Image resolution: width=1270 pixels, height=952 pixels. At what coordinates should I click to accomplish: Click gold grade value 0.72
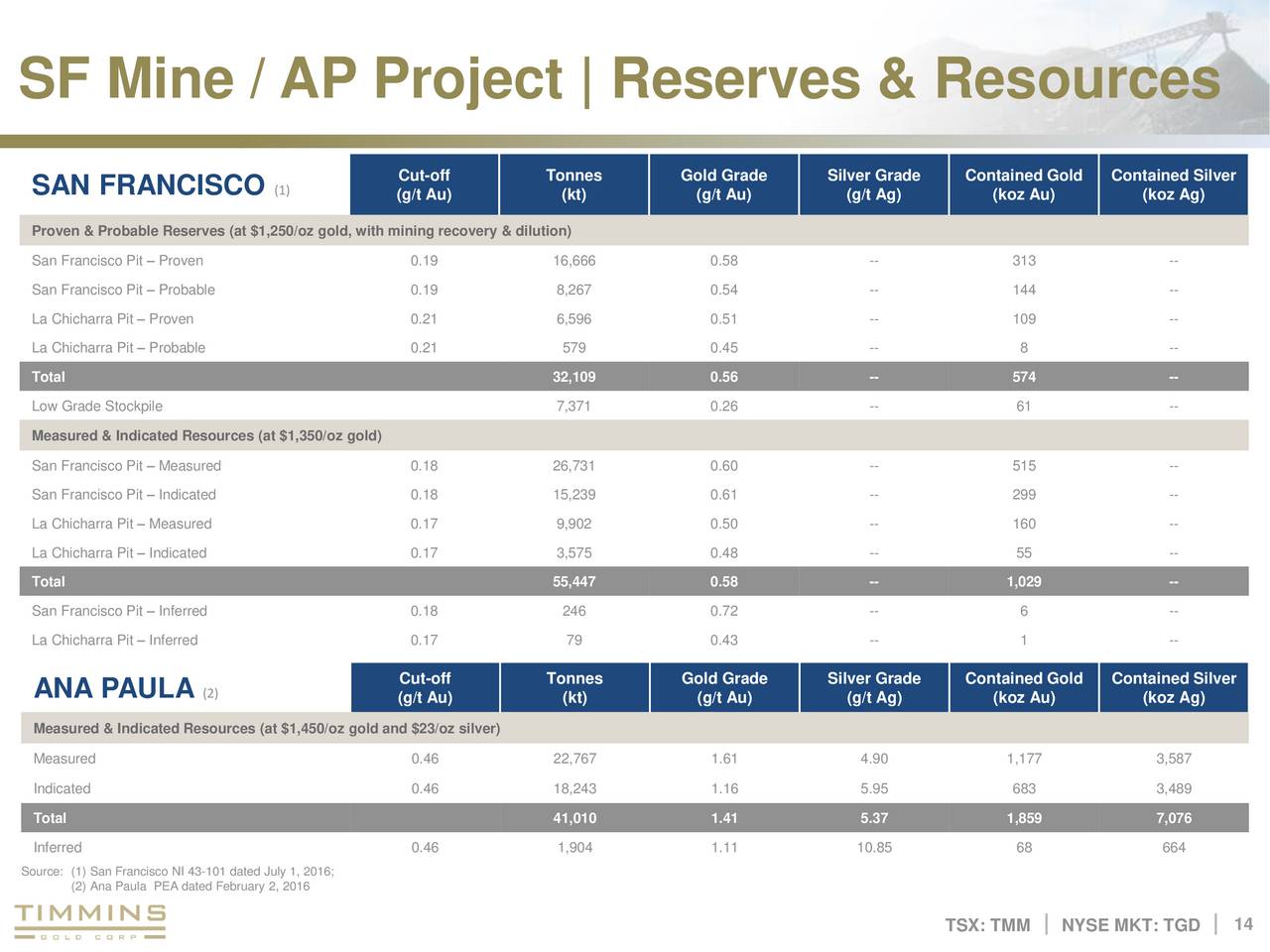pyautogui.click(x=723, y=611)
